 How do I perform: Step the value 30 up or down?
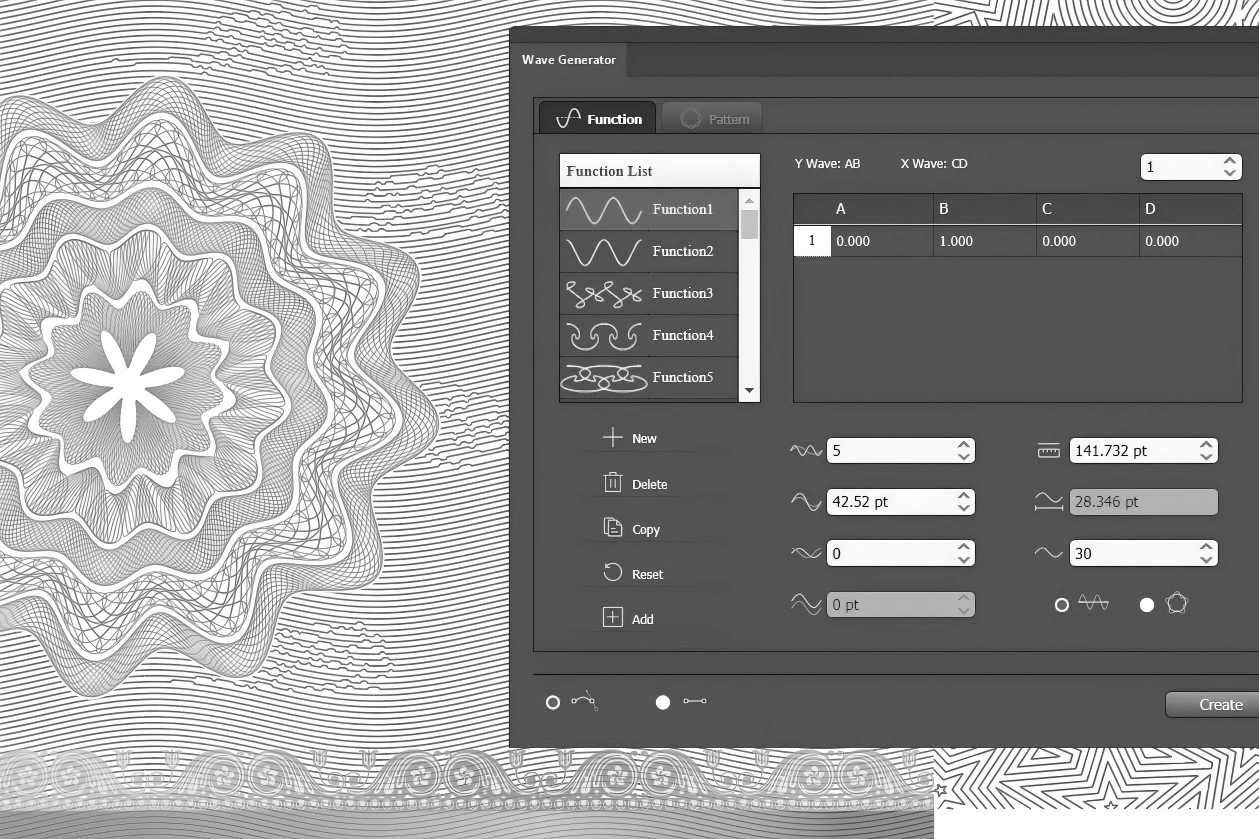(x=1208, y=553)
